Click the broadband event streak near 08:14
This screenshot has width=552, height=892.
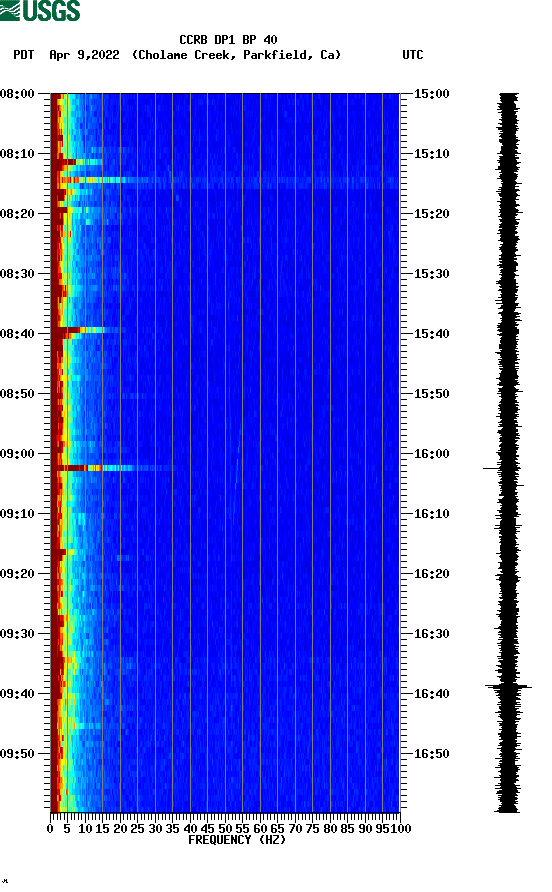pyautogui.click(x=225, y=181)
